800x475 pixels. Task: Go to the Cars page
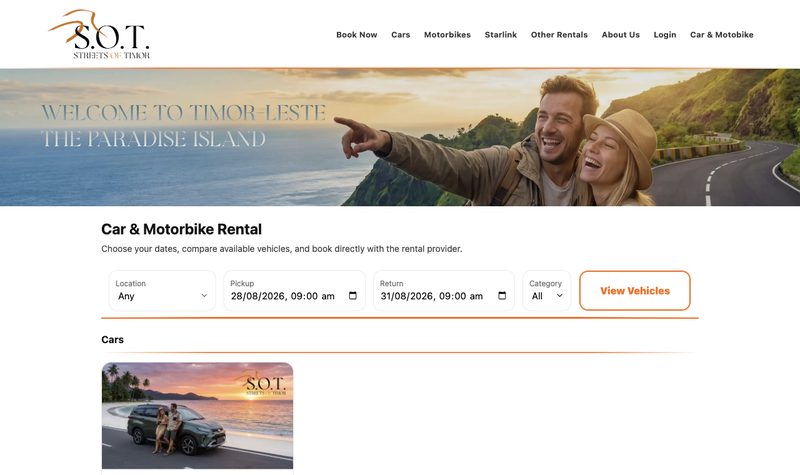(x=401, y=35)
